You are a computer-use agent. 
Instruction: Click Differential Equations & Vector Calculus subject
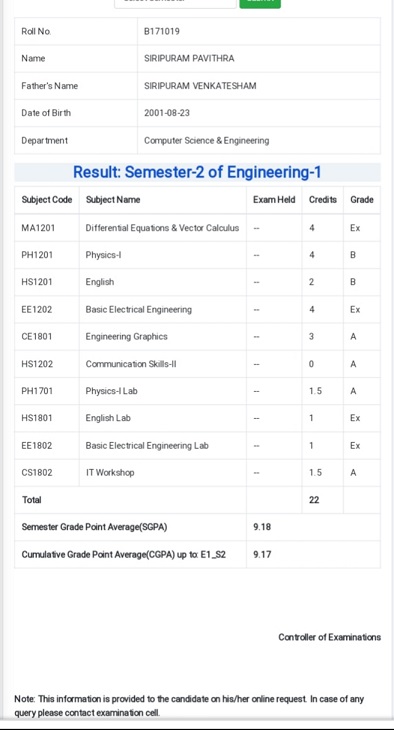(162, 228)
